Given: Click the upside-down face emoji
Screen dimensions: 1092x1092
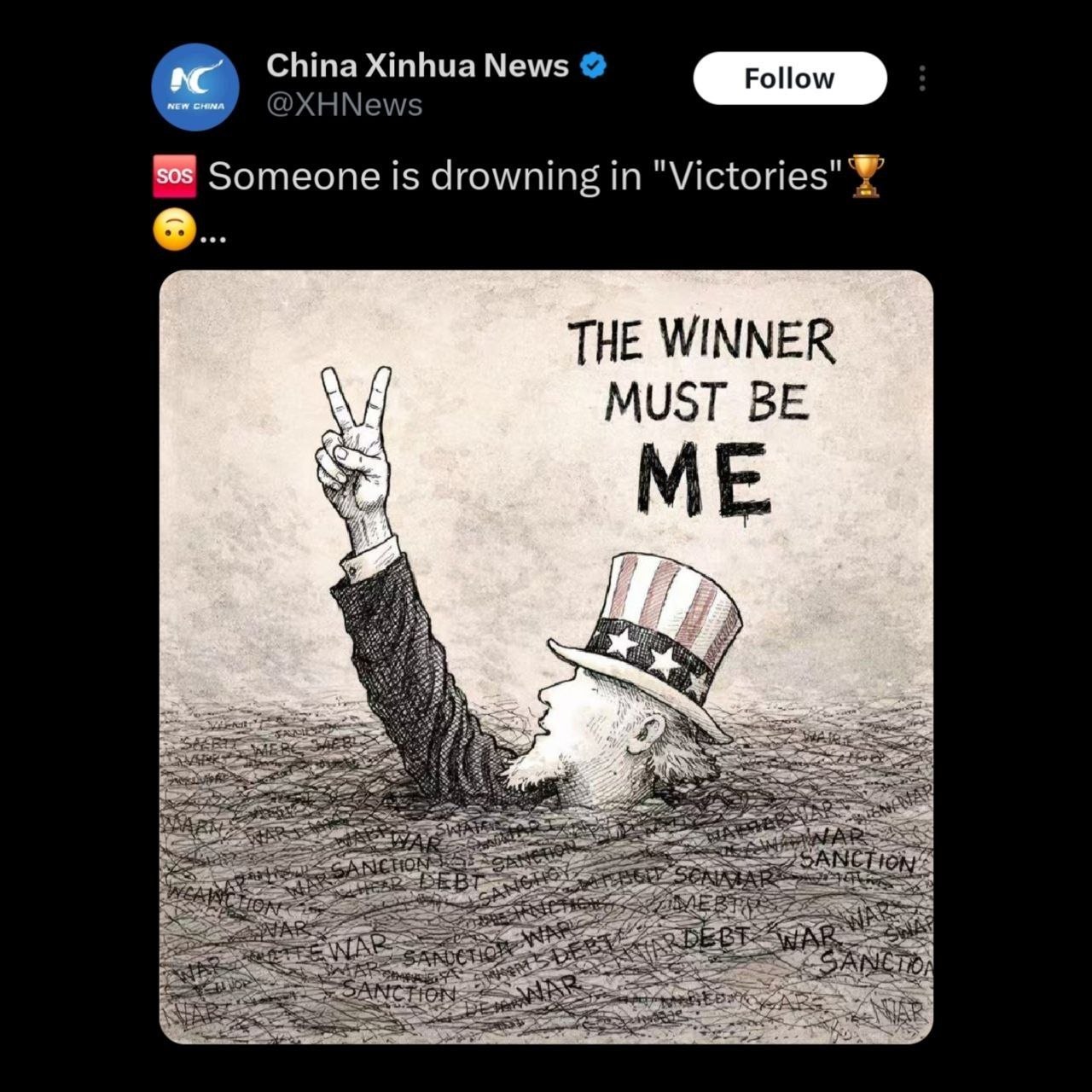Looking at the screenshot, I should click(174, 229).
